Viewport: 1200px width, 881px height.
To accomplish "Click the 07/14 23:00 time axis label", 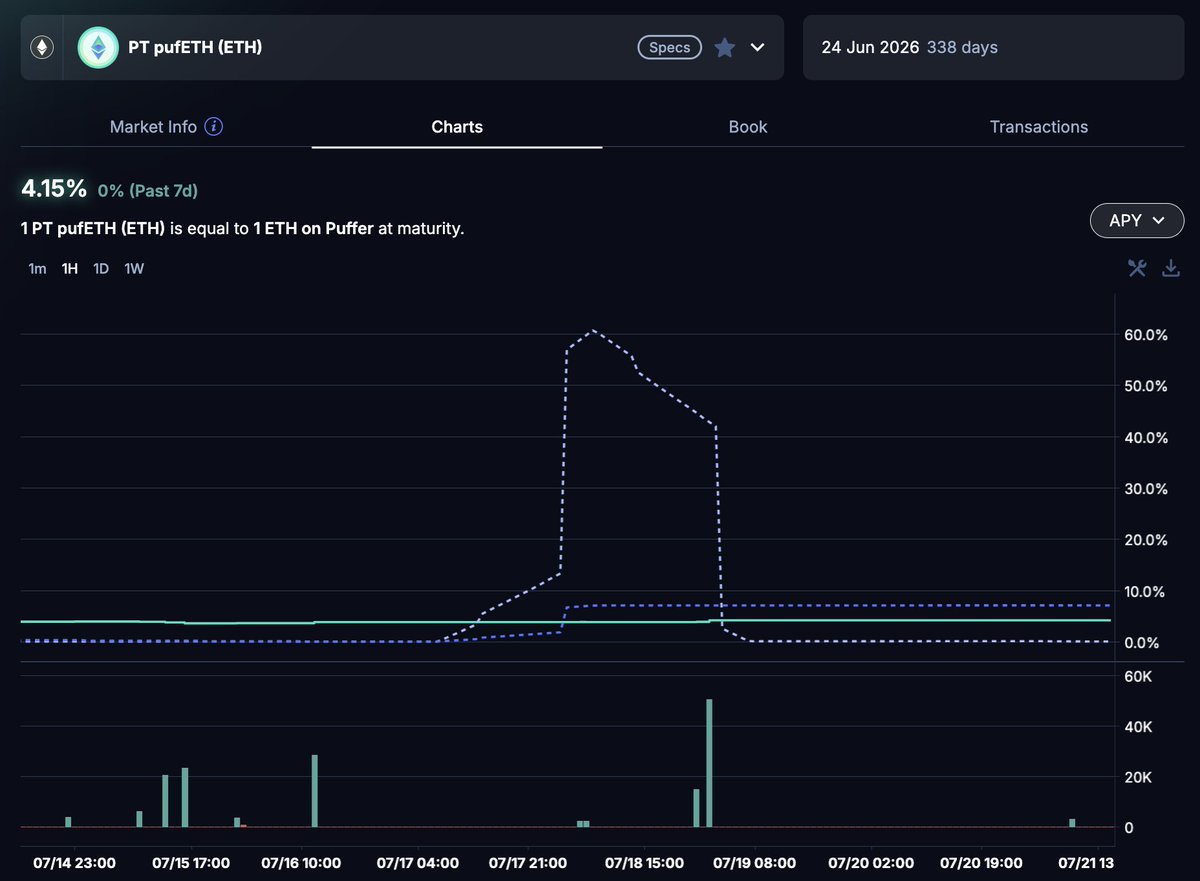I will tap(74, 862).
